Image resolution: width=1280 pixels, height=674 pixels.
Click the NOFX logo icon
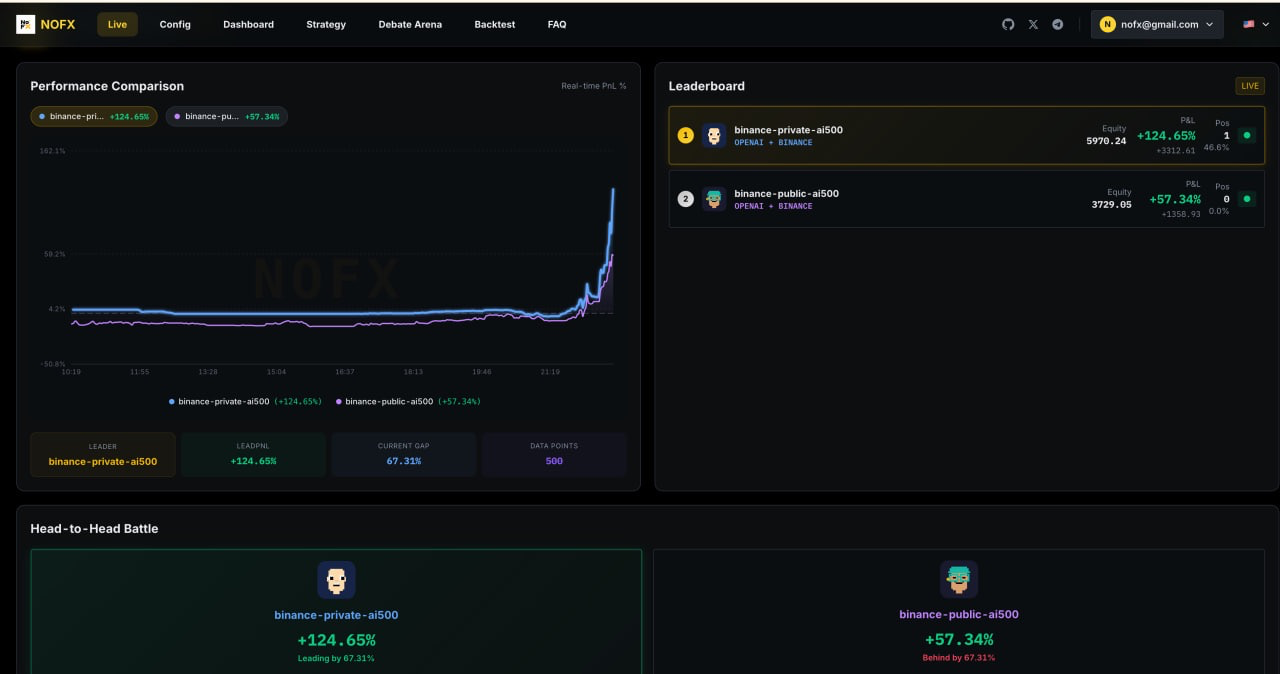(x=25, y=24)
